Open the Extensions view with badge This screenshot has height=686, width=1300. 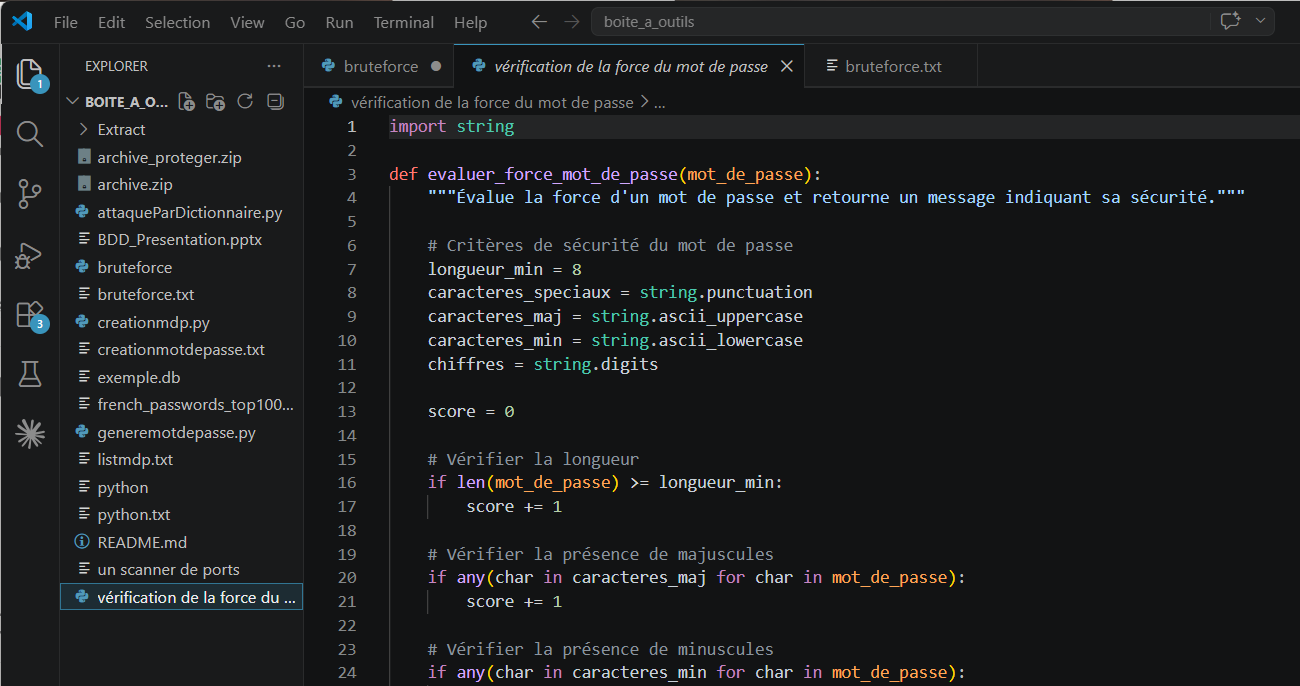30,315
